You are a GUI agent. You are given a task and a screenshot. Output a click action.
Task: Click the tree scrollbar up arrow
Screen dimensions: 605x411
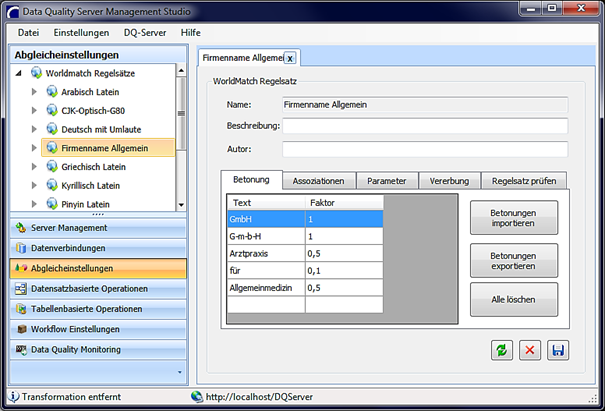[181, 70]
